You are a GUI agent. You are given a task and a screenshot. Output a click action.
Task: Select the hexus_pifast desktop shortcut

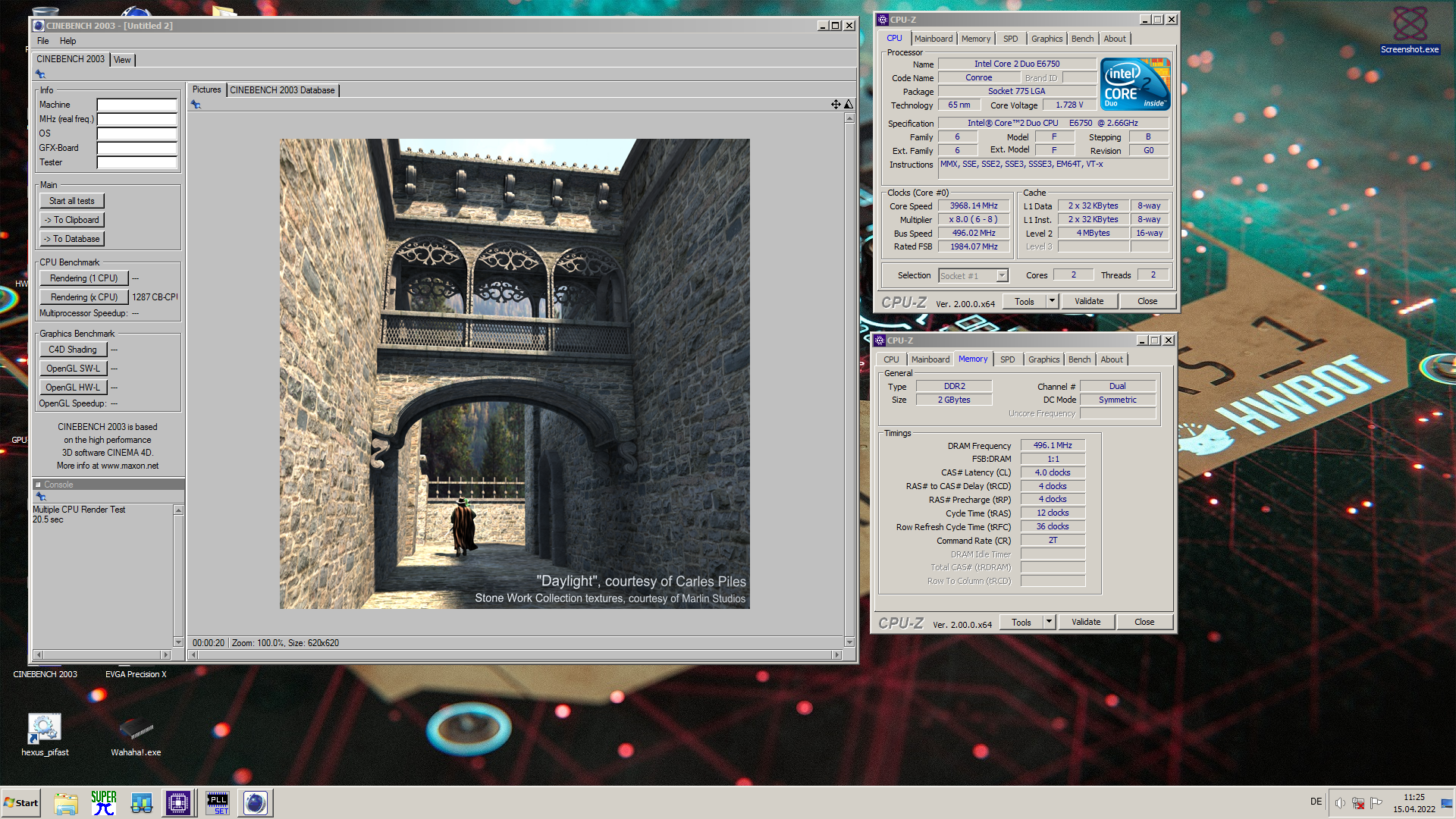(45, 734)
